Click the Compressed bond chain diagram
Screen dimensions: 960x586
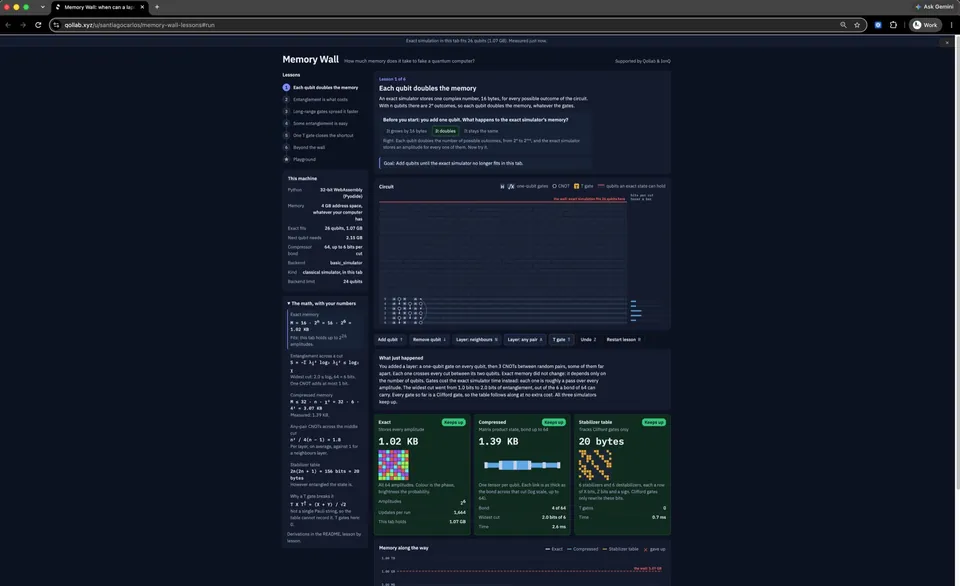tap(522, 465)
